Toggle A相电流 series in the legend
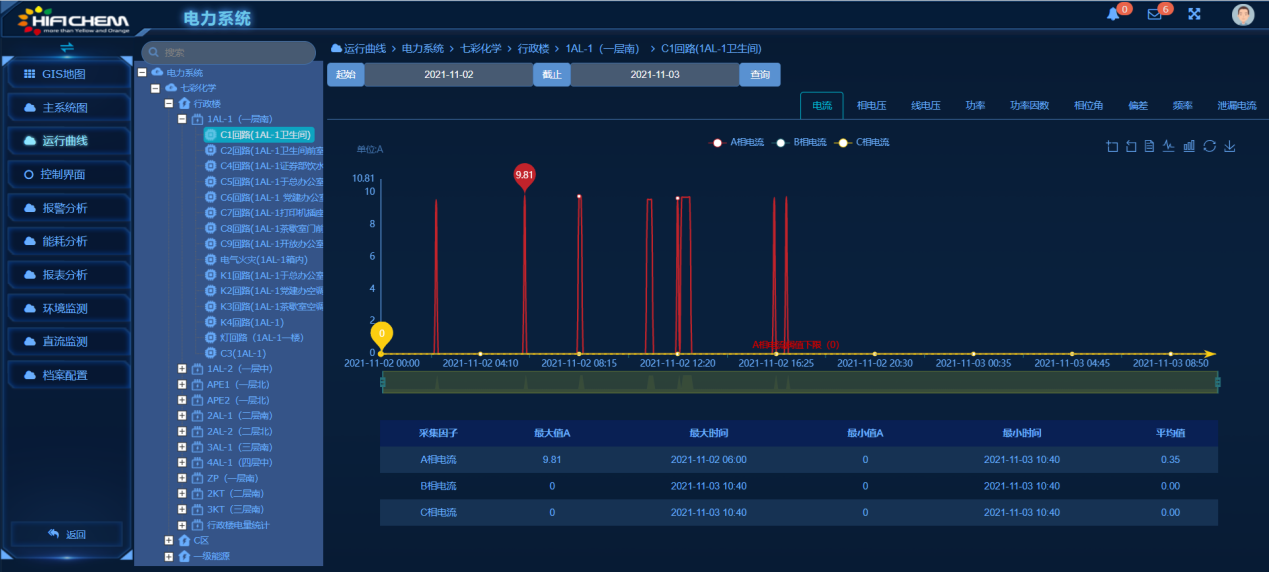Image resolution: width=1269 pixels, height=572 pixels. coord(738,142)
